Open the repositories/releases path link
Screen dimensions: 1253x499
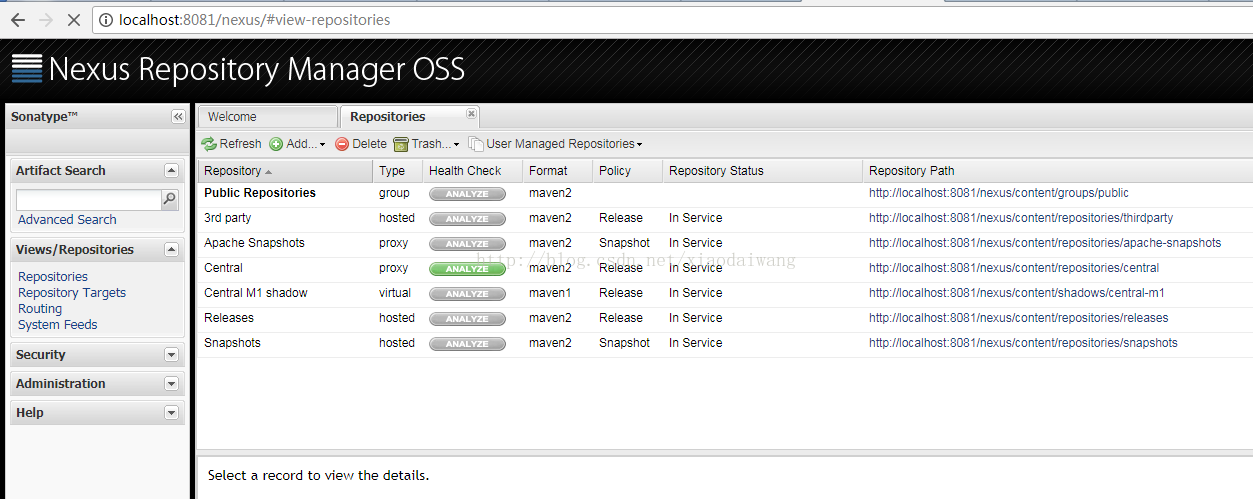[x=1018, y=318]
